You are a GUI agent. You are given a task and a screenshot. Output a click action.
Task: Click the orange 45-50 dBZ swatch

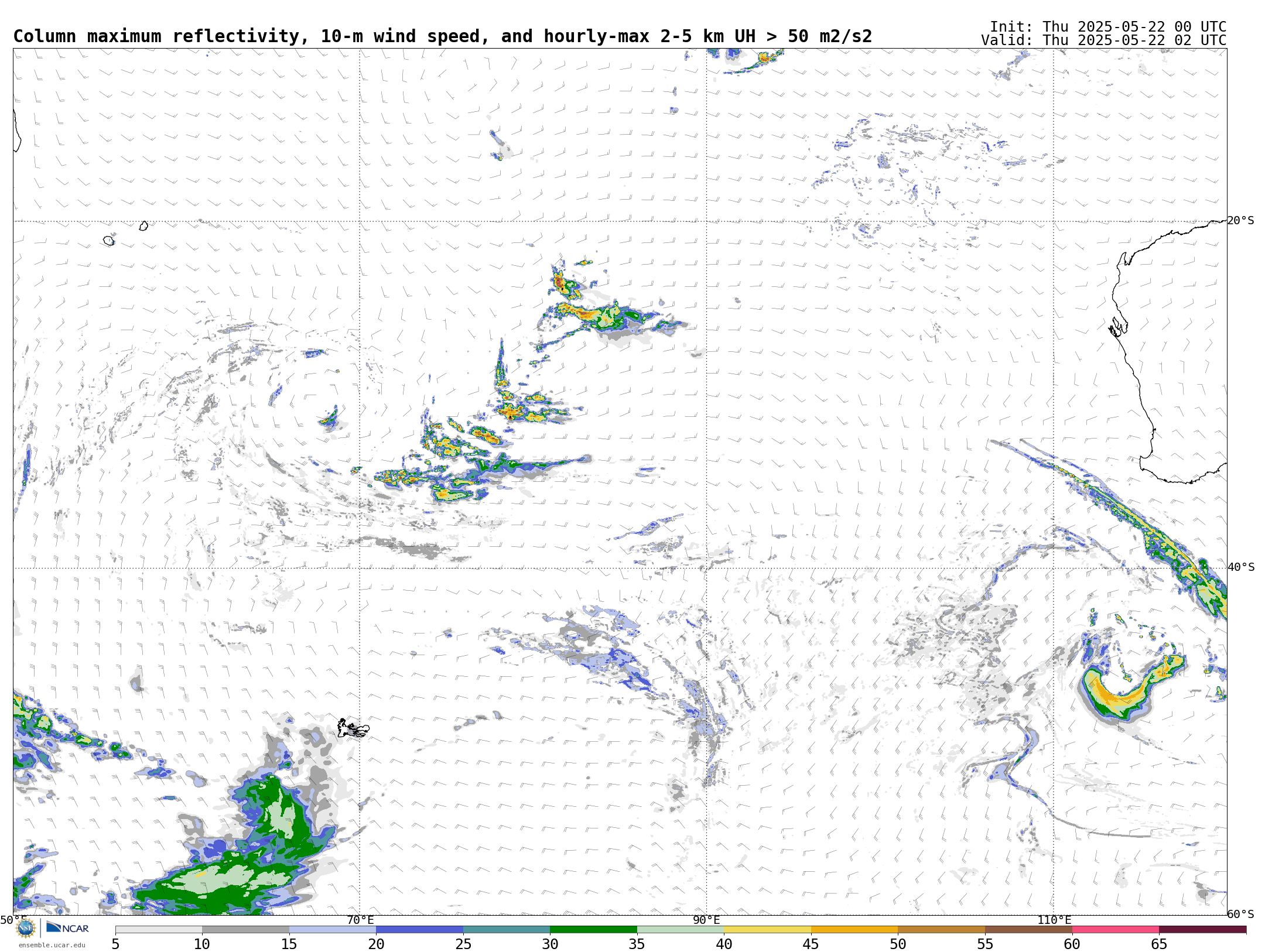point(854,930)
